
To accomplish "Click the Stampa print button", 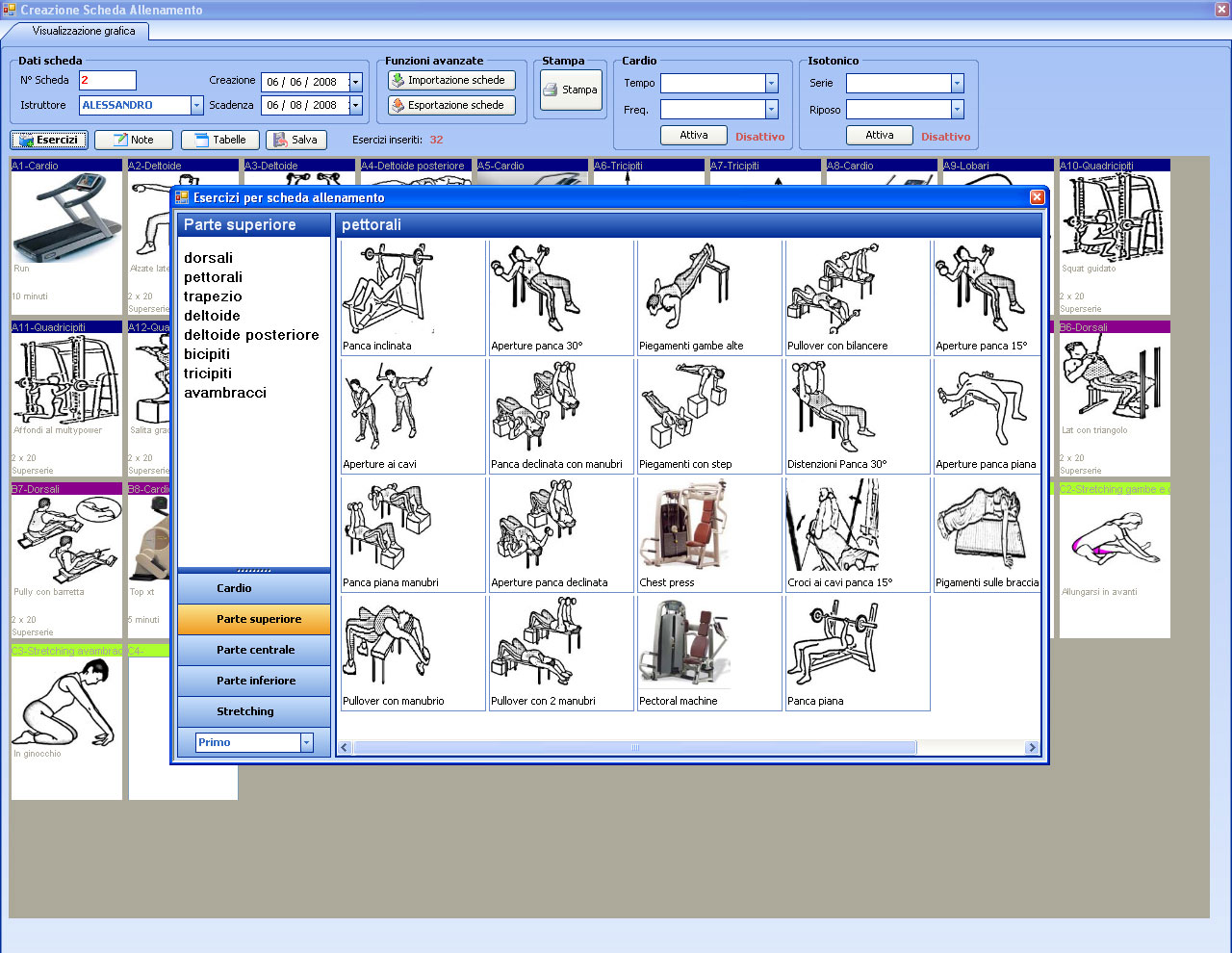I will pos(571,90).
